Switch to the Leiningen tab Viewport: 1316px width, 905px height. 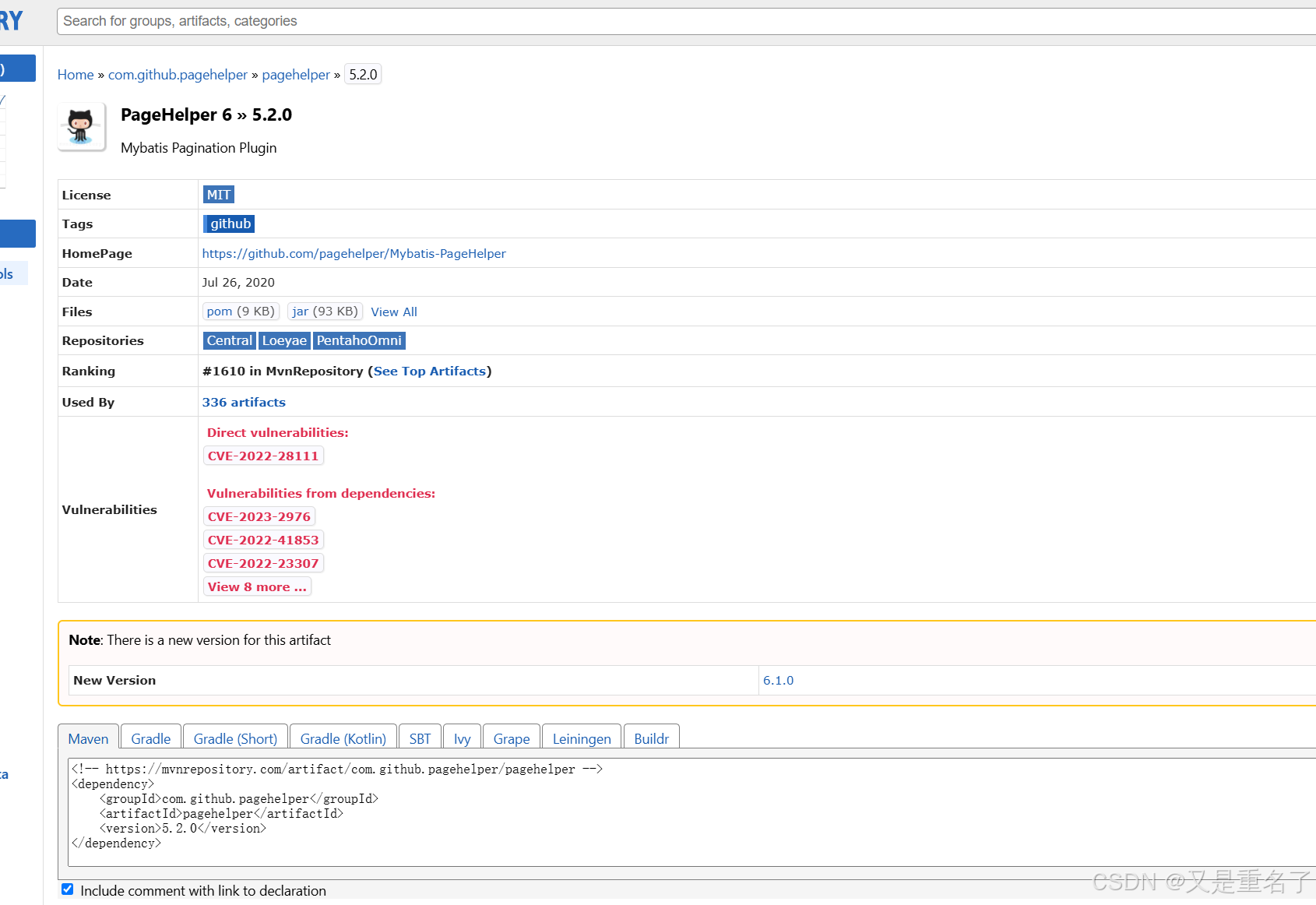582,738
